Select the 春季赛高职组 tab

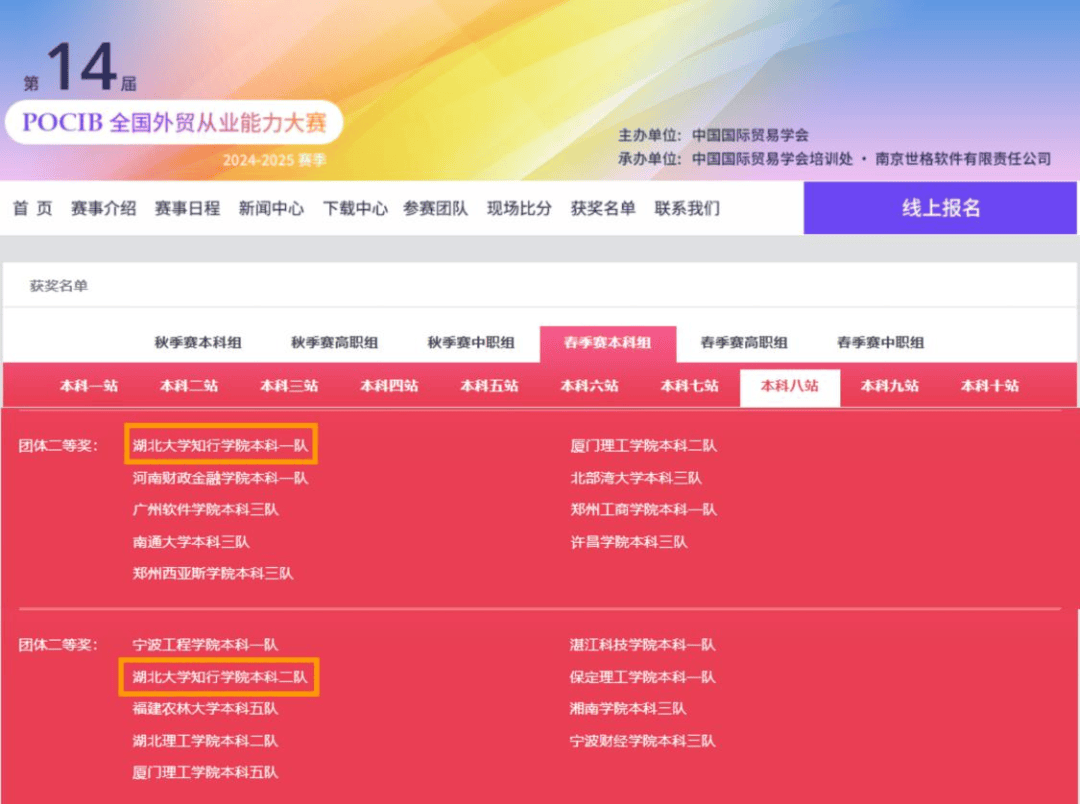(x=744, y=343)
